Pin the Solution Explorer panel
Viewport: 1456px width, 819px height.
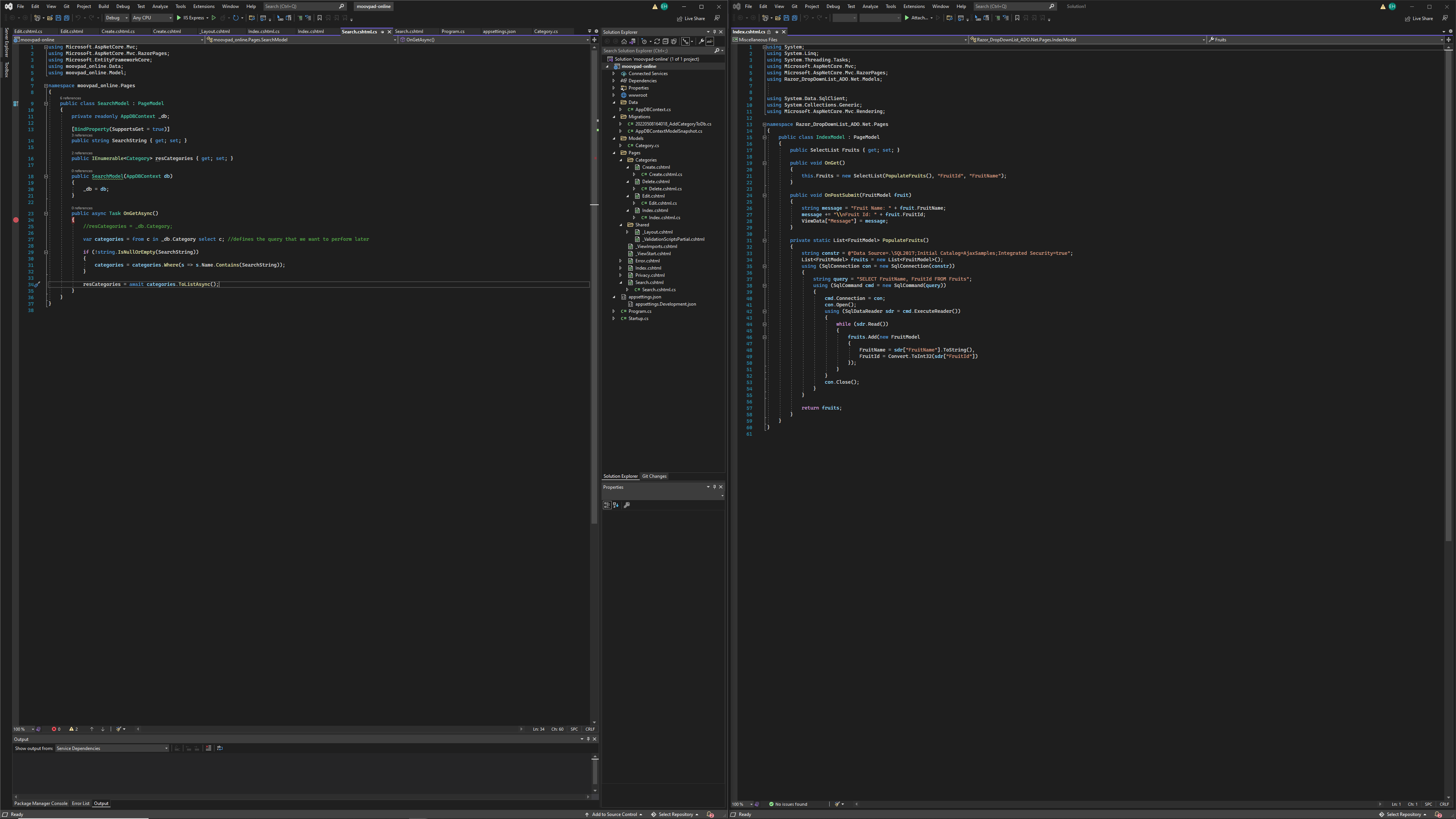(x=714, y=31)
